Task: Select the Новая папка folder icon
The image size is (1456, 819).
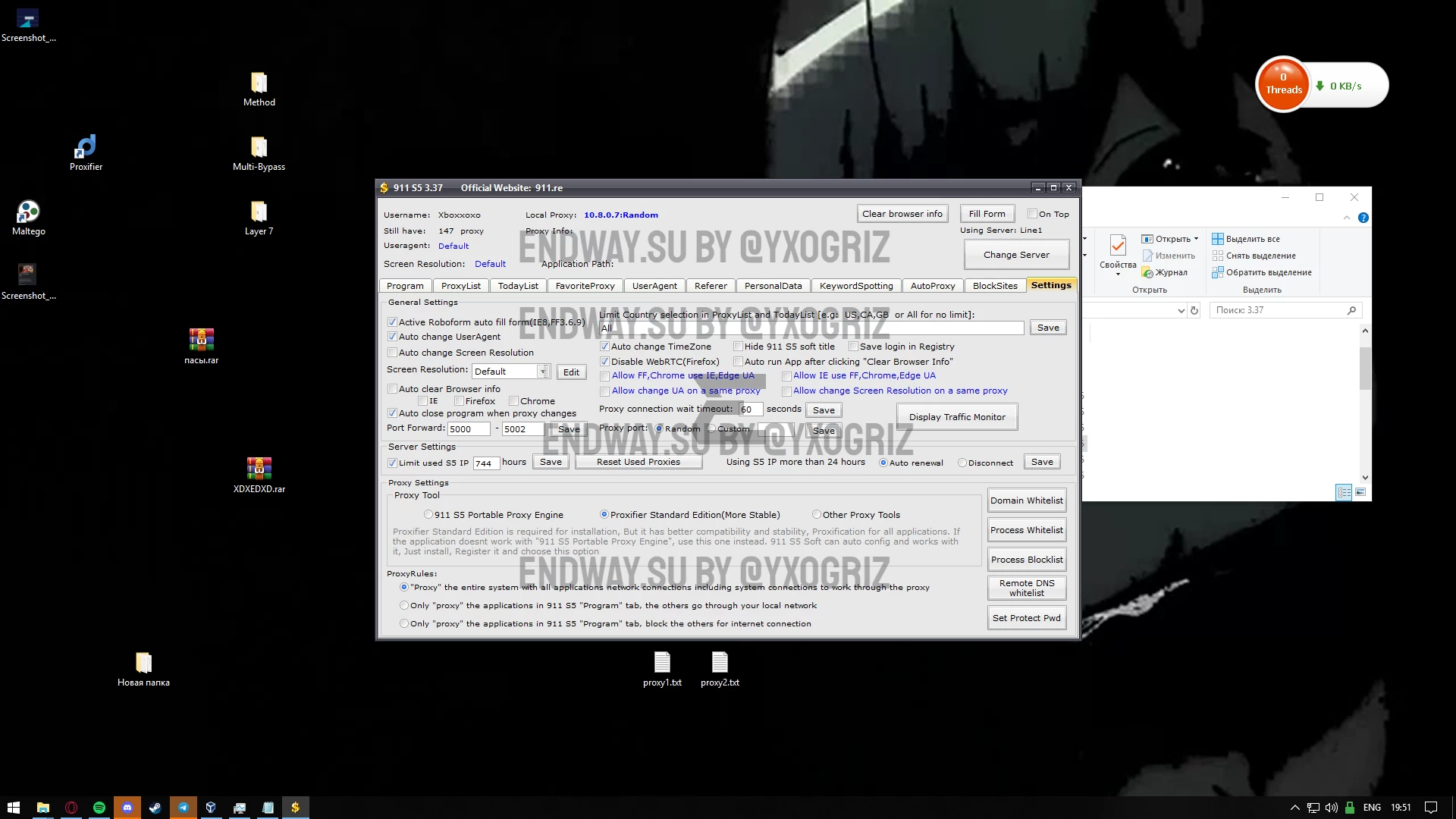Action: point(143,669)
